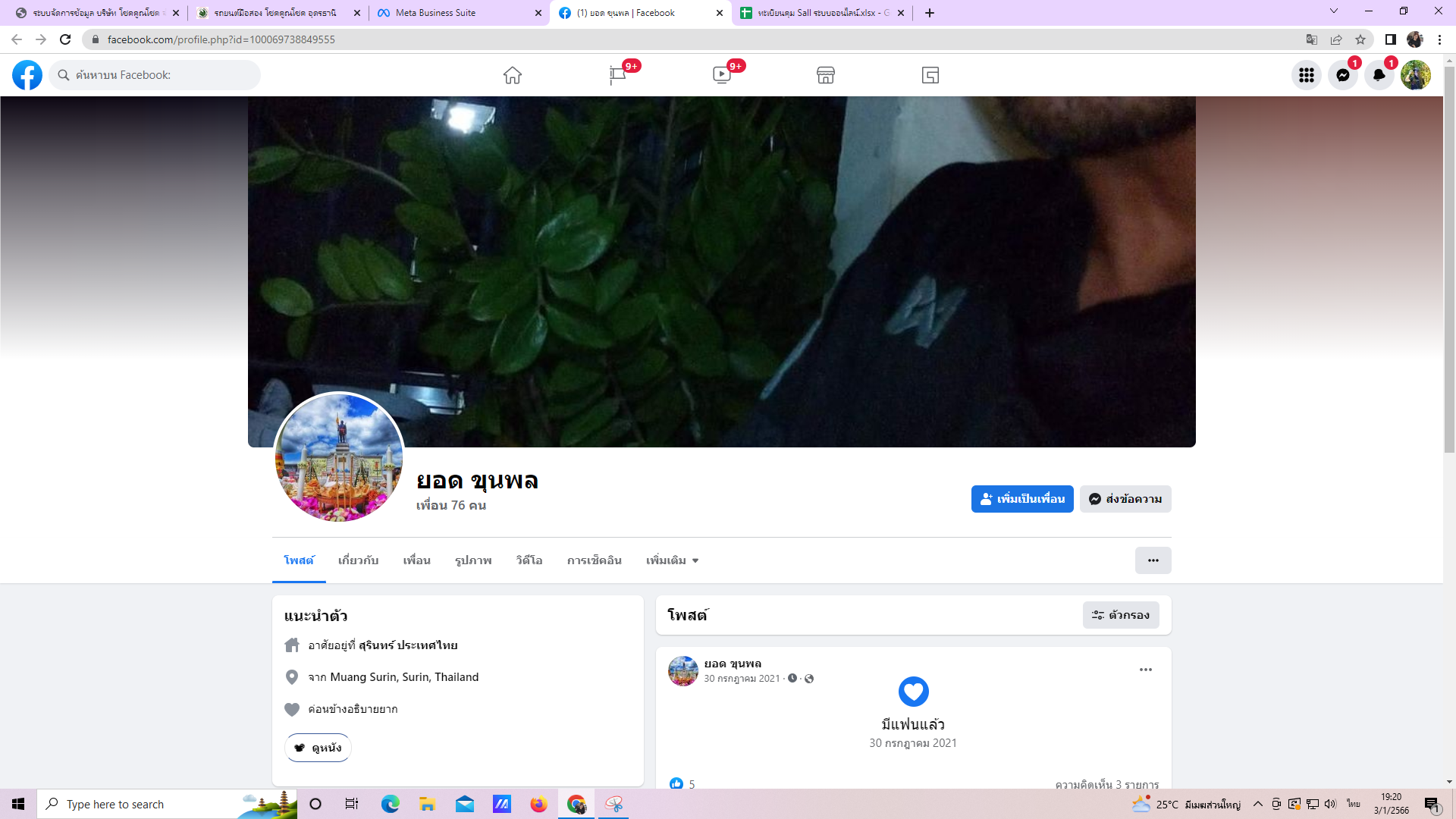Expand the เพิ่มเติม dropdown tab
The height and width of the screenshot is (819, 1456).
coord(672,560)
